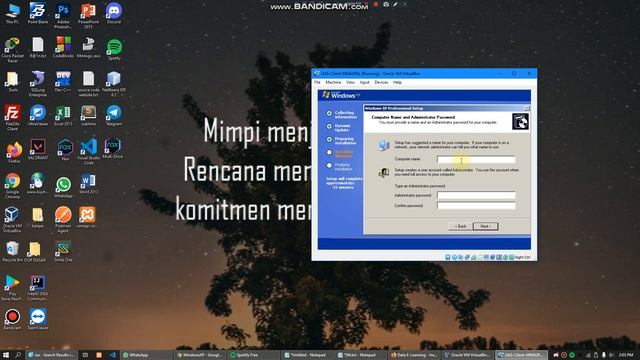Screen dimensions: 640x360
Task: Open Google Chrome desktop shortcut
Action: tap(13, 185)
